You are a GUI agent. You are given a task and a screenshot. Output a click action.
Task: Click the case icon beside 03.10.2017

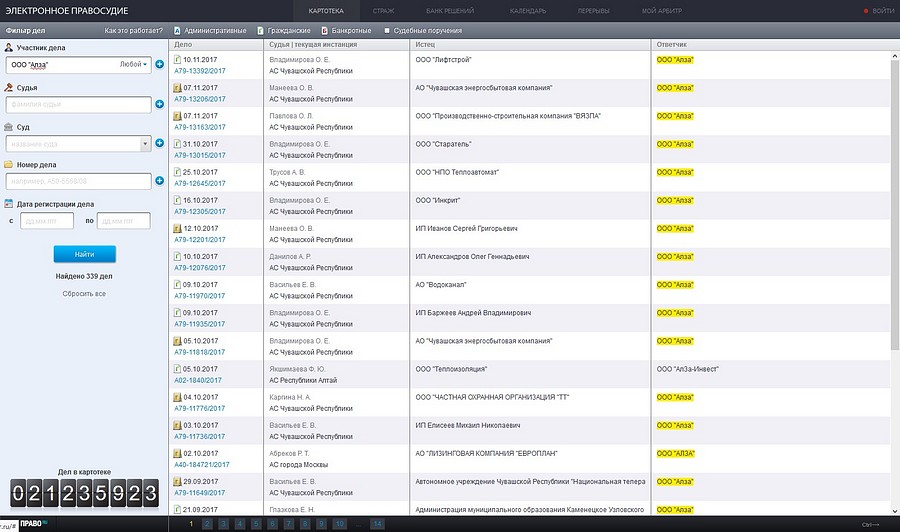pyautogui.click(x=178, y=425)
